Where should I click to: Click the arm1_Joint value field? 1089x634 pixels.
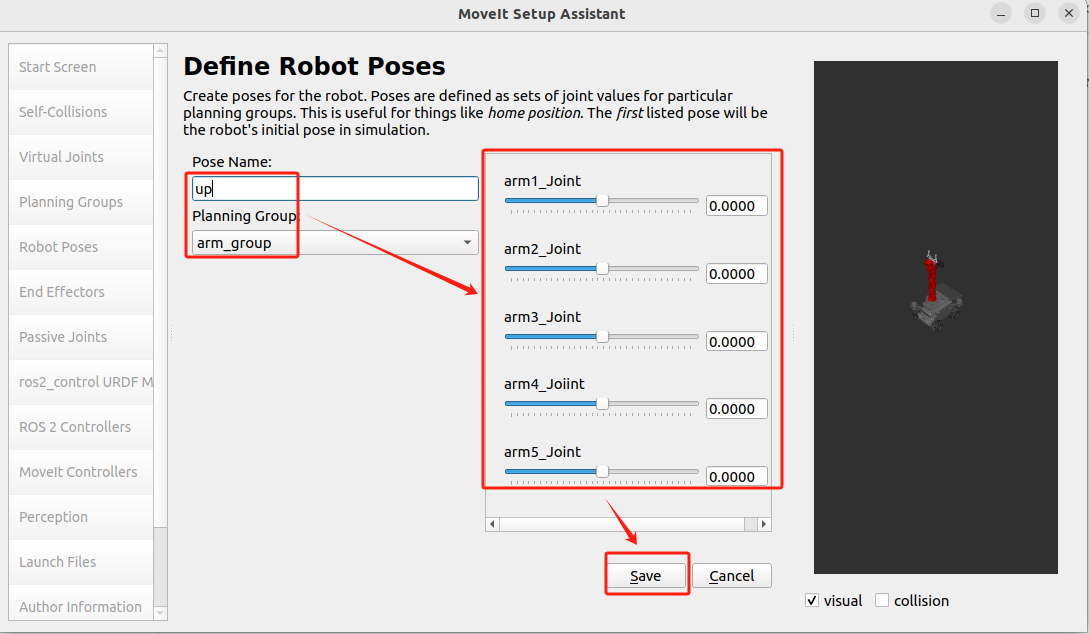pos(736,206)
